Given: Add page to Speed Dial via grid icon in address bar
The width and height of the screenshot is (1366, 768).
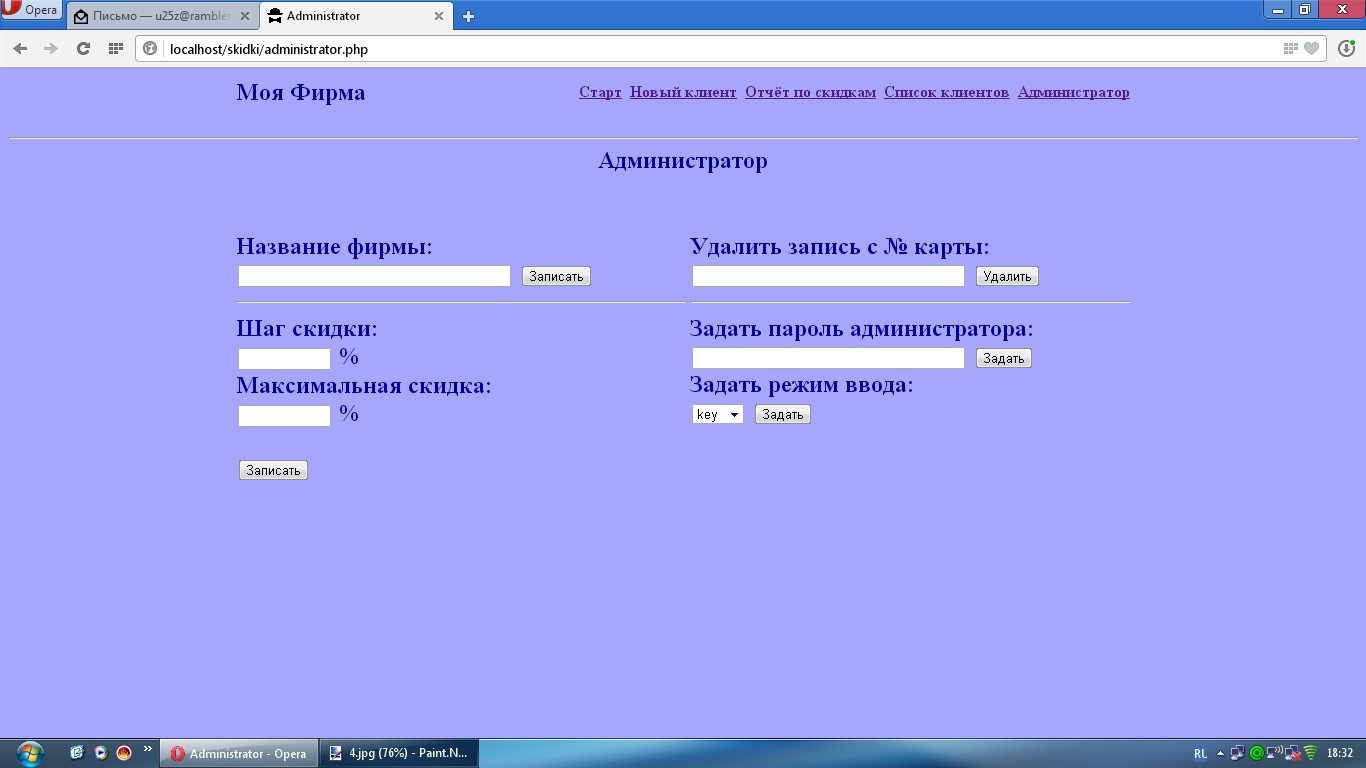Looking at the screenshot, I should [1290, 48].
